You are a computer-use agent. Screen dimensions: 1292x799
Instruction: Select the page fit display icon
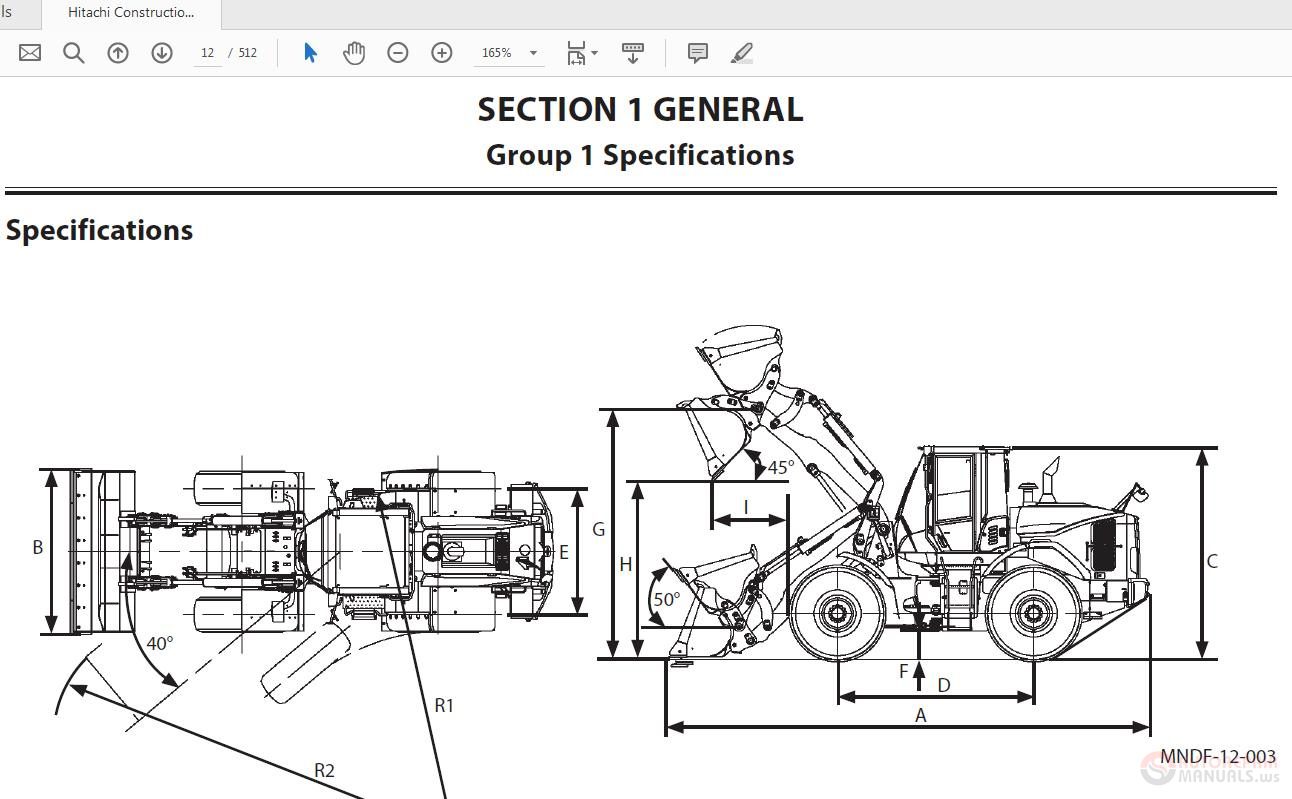(575, 52)
